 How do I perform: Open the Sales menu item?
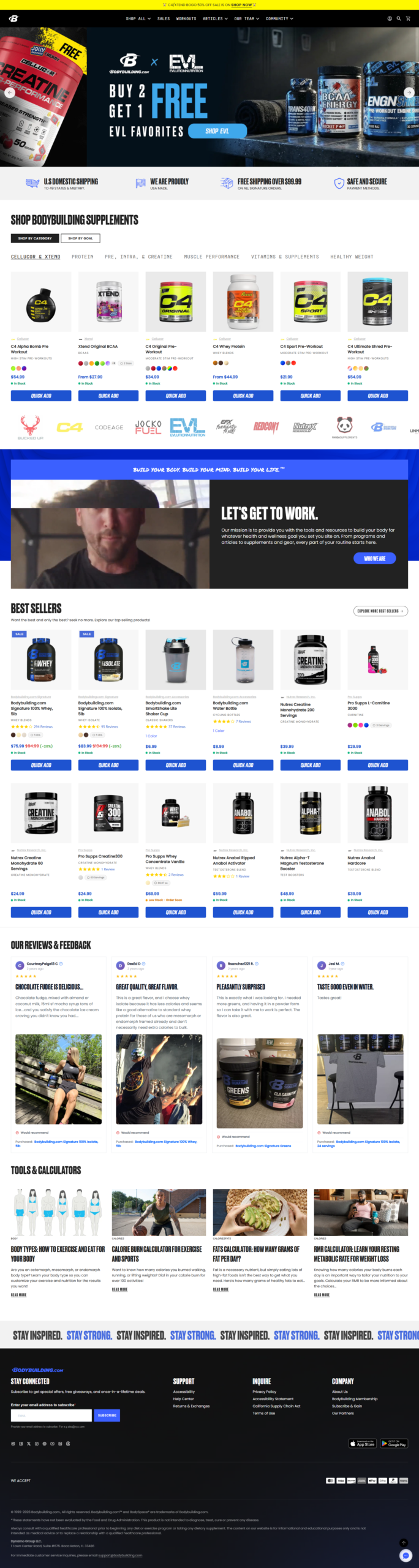pos(164,18)
